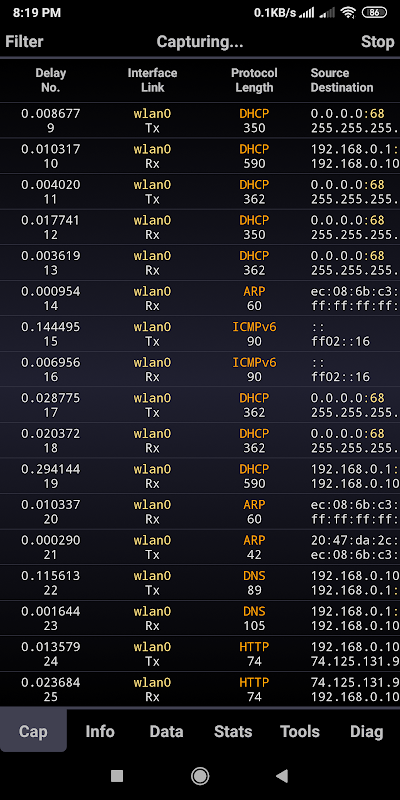Open the Tools tab
Screen dimensions: 400x800
[300, 731]
